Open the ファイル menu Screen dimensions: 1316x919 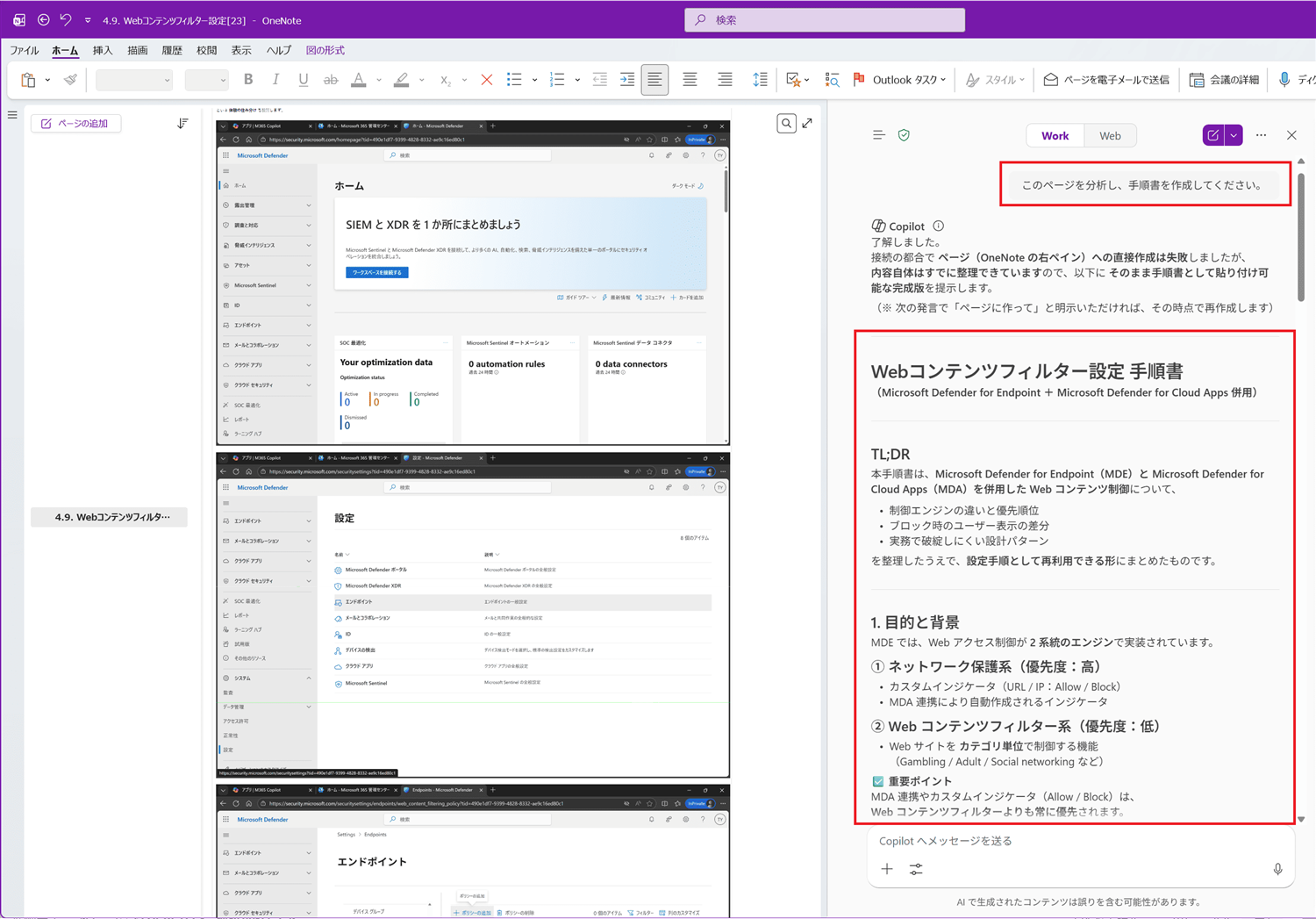[25, 51]
